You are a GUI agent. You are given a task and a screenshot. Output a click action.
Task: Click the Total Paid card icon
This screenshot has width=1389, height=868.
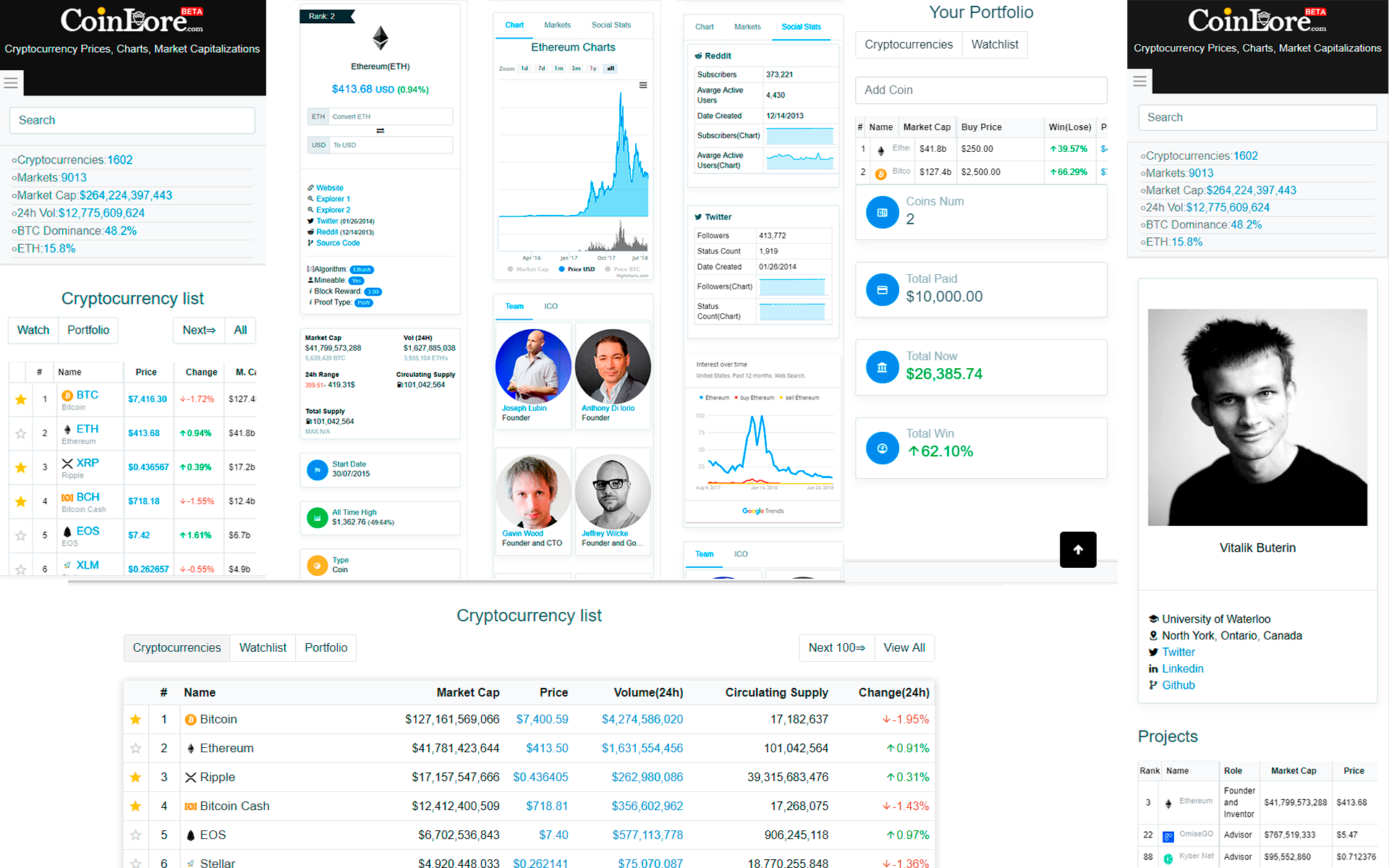coord(882,289)
